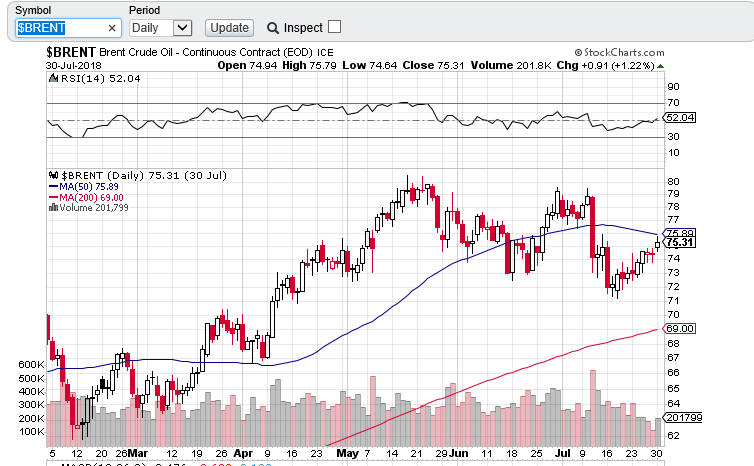Click the High 75.79 header value
Viewport: 754px width, 466px height.
click(x=309, y=65)
